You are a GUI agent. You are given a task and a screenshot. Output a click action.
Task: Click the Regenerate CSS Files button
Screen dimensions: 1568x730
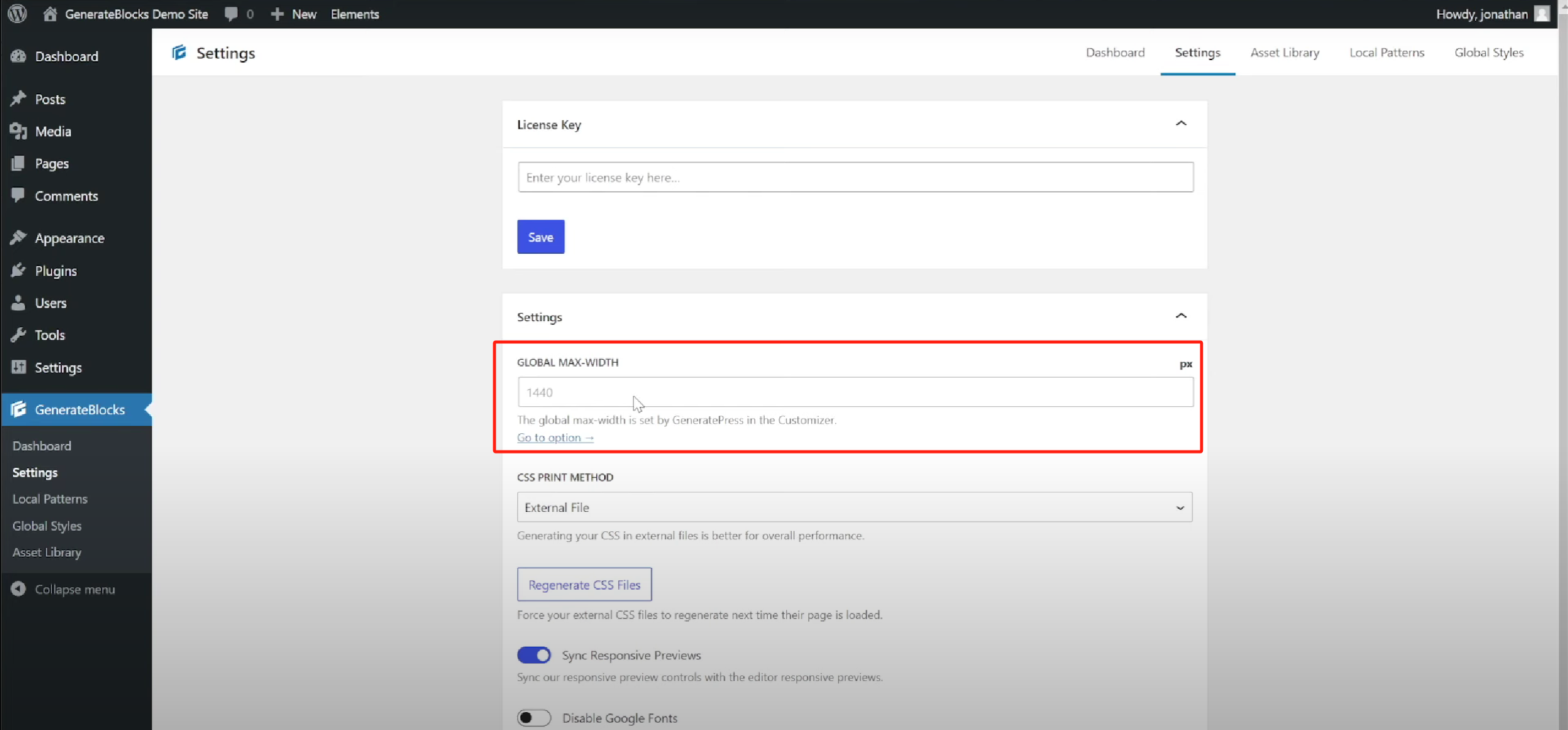584,585
